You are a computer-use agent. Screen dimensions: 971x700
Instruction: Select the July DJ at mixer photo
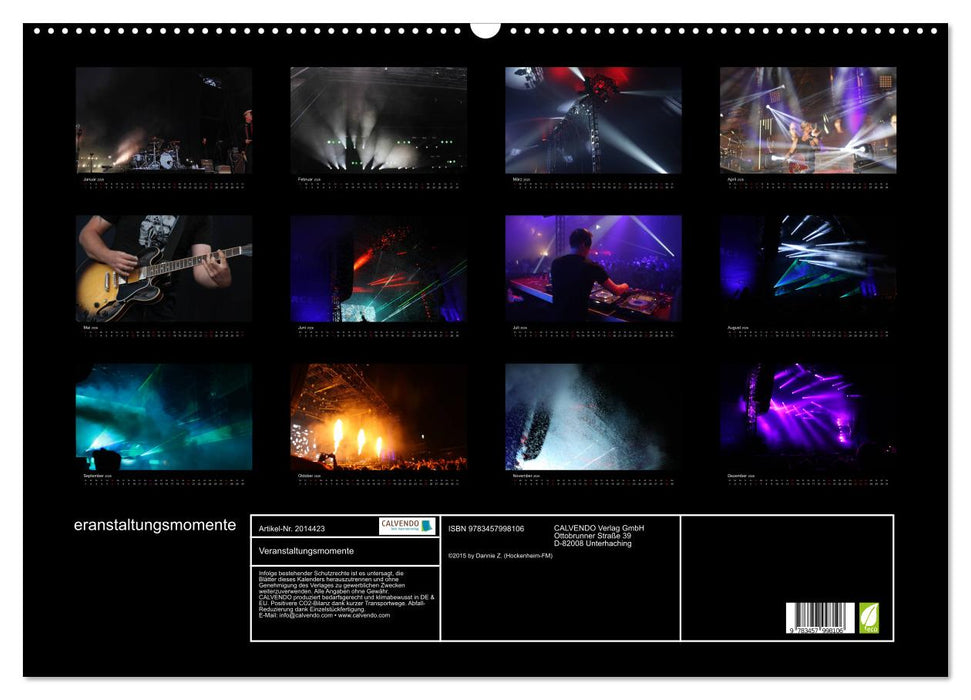(x=593, y=268)
